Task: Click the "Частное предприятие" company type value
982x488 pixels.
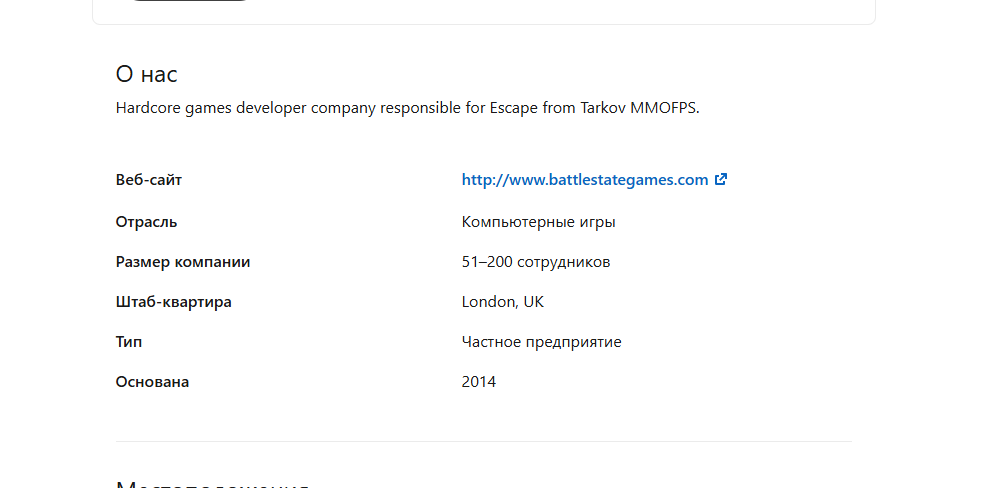Action: [x=541, y=342]
